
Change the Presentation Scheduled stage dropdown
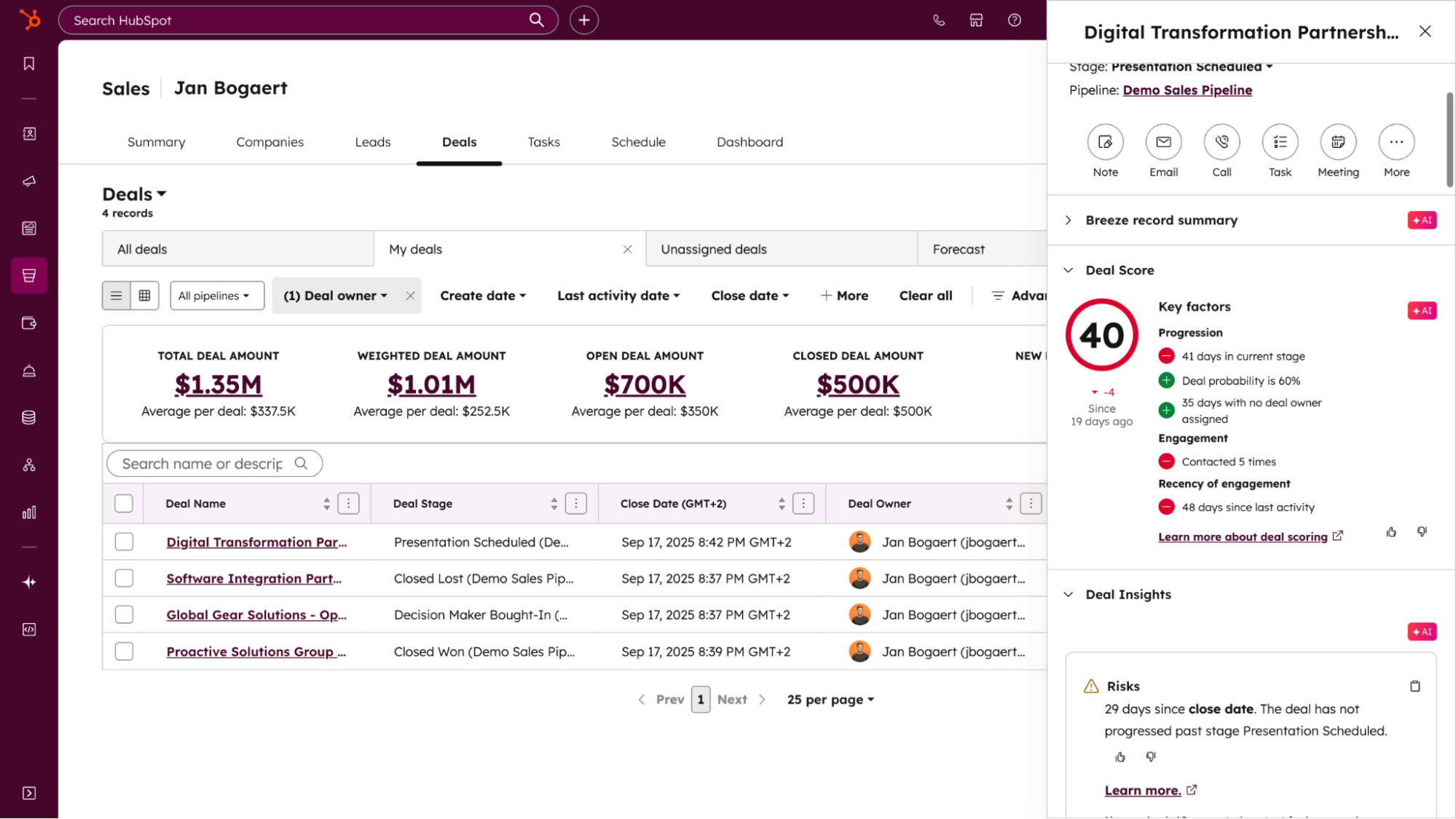(1192, 67)
